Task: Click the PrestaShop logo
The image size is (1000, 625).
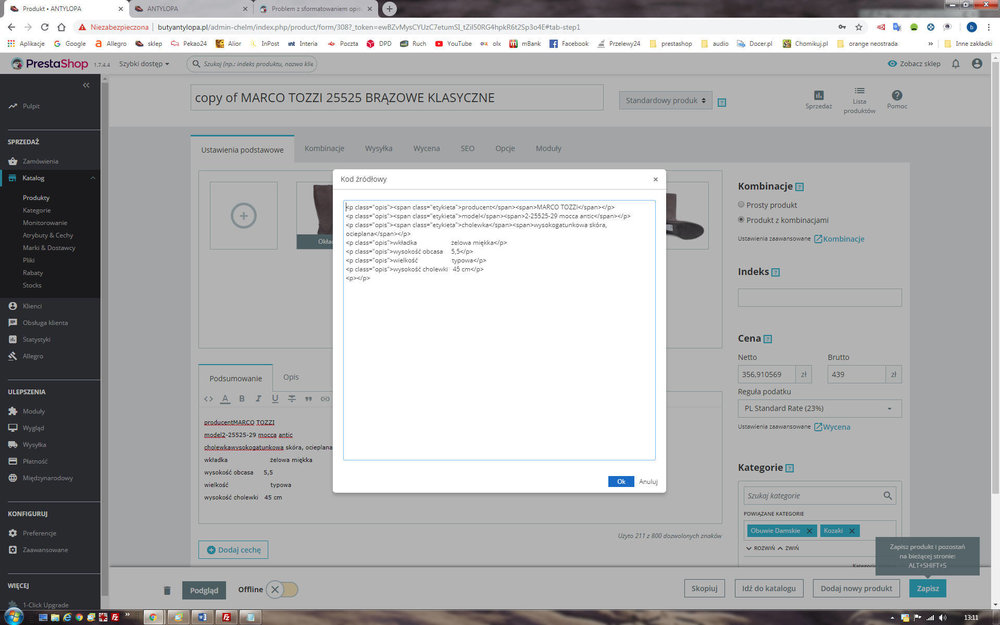Action: point(50,64)
